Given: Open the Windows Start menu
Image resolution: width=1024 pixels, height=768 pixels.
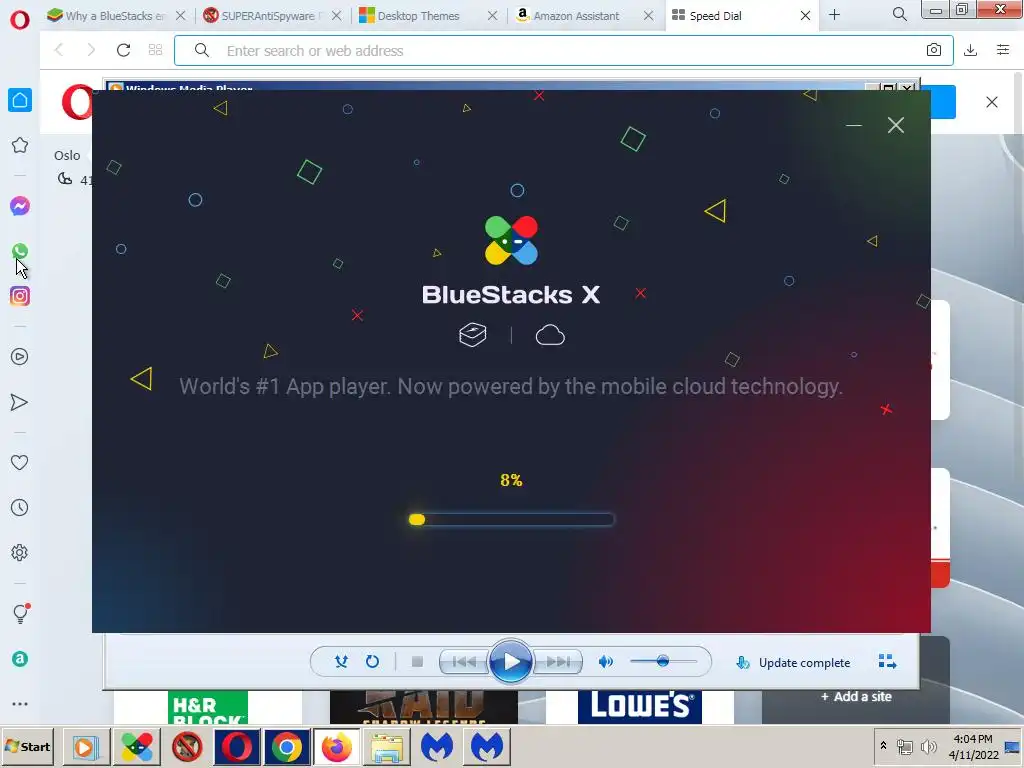Looking at the screenshot, I should [x=27, y=746].
